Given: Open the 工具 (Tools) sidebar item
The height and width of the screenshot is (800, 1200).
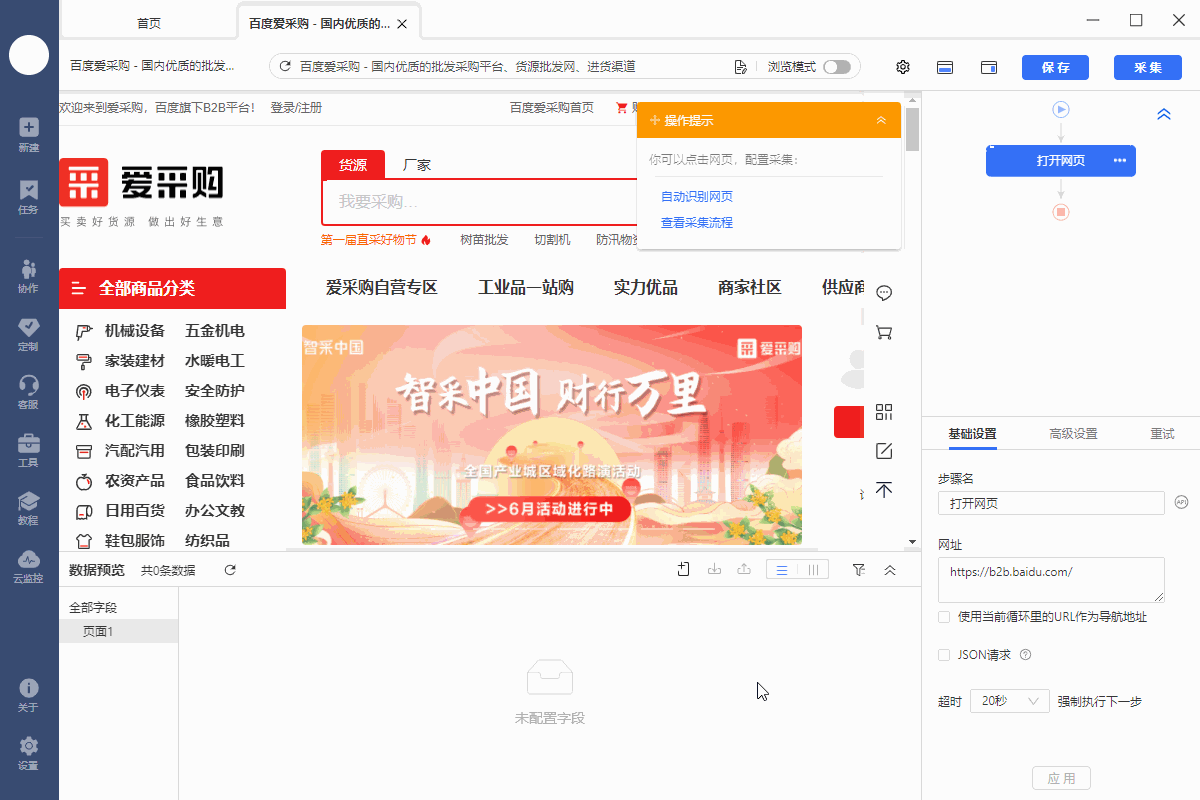Looking at the screenshot, I should 29,449.
